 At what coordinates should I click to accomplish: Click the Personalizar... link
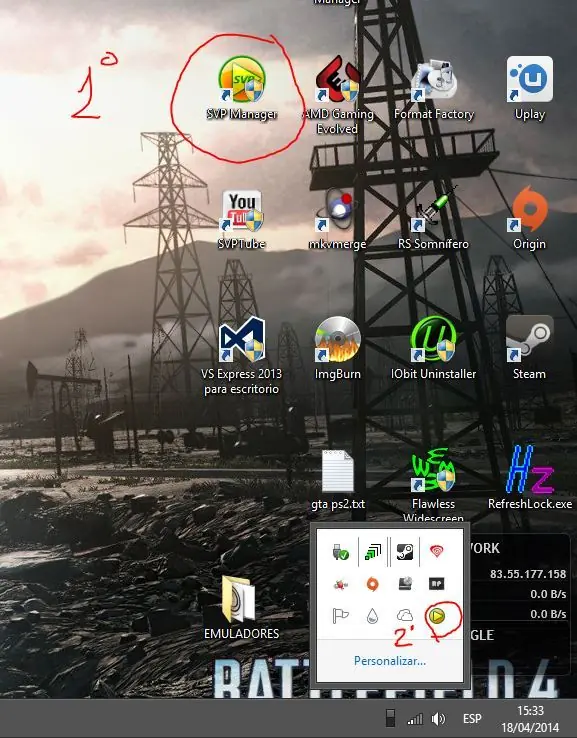(390, 661)
